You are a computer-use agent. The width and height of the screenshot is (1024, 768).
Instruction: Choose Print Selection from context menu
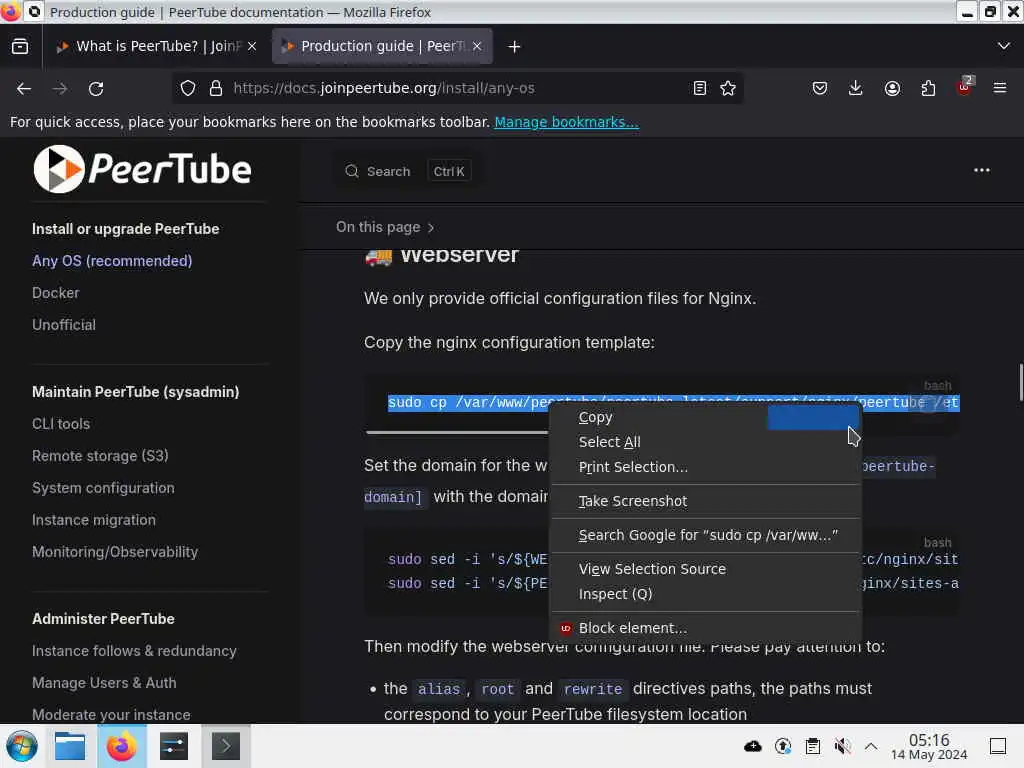coord(705,467)
